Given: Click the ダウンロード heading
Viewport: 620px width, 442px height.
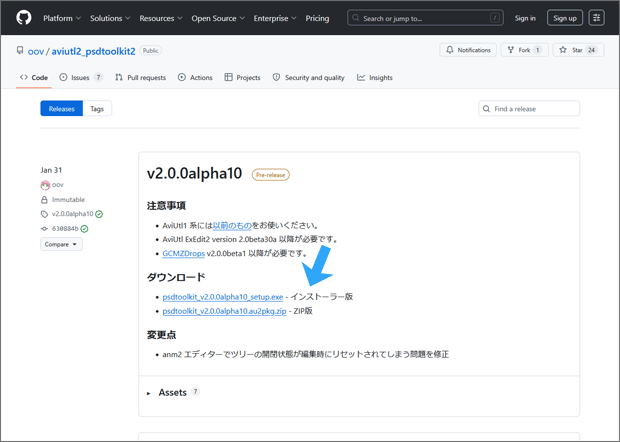Looking at the screenshot, I should [176, 277].
